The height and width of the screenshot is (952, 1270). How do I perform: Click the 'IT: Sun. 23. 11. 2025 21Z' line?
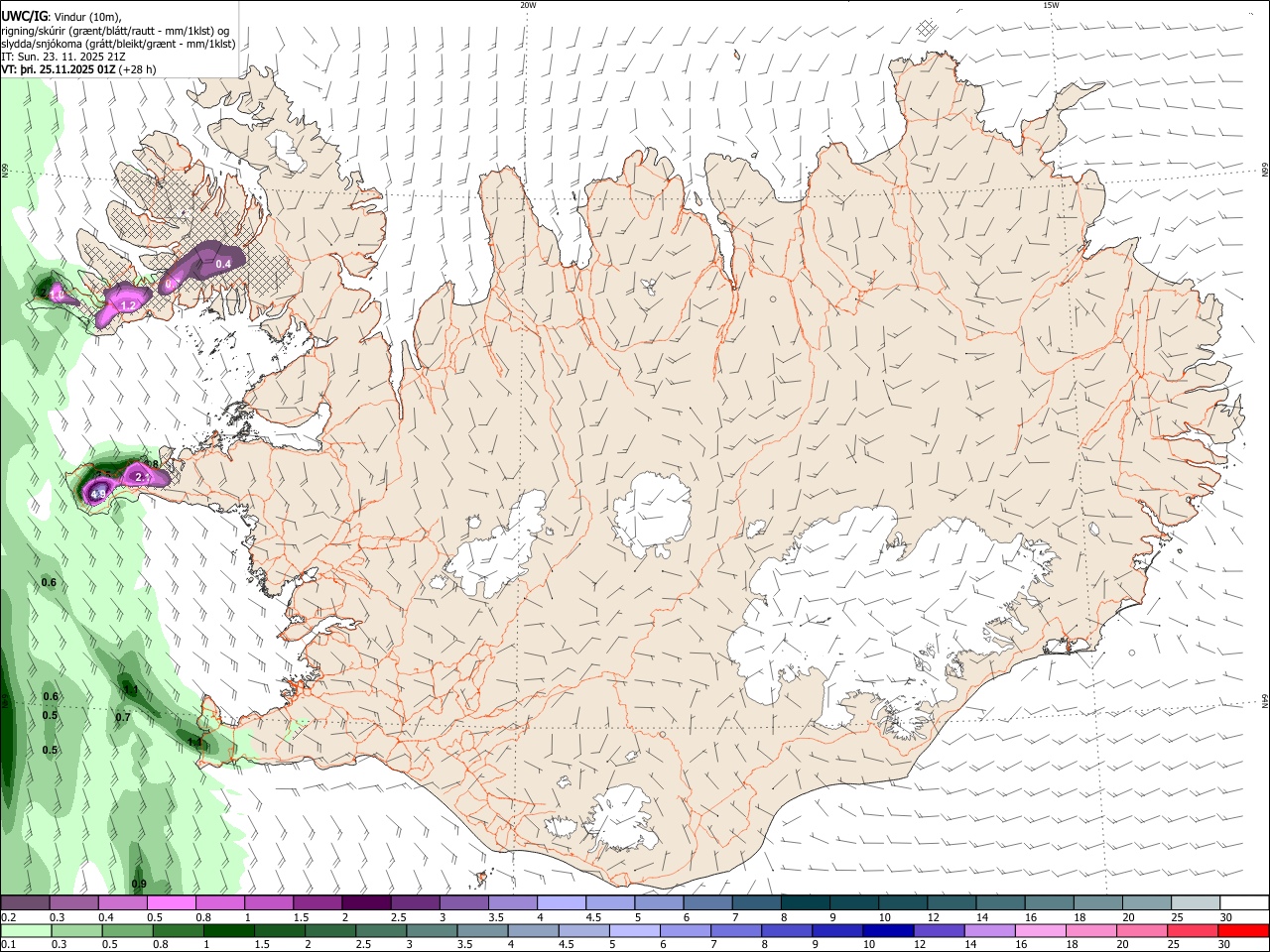[63, 57]
